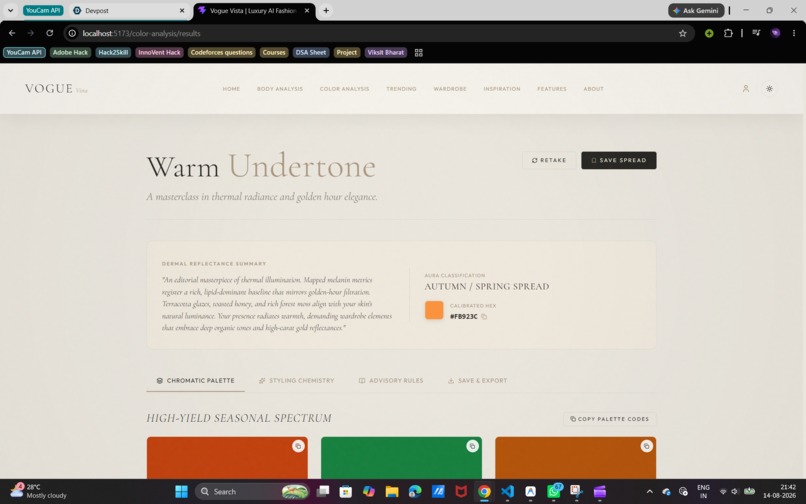The width and height of the screenshot is (806, 504).
Task: Select the Chromatic Palette tab
Action: [x=195, y=381]
